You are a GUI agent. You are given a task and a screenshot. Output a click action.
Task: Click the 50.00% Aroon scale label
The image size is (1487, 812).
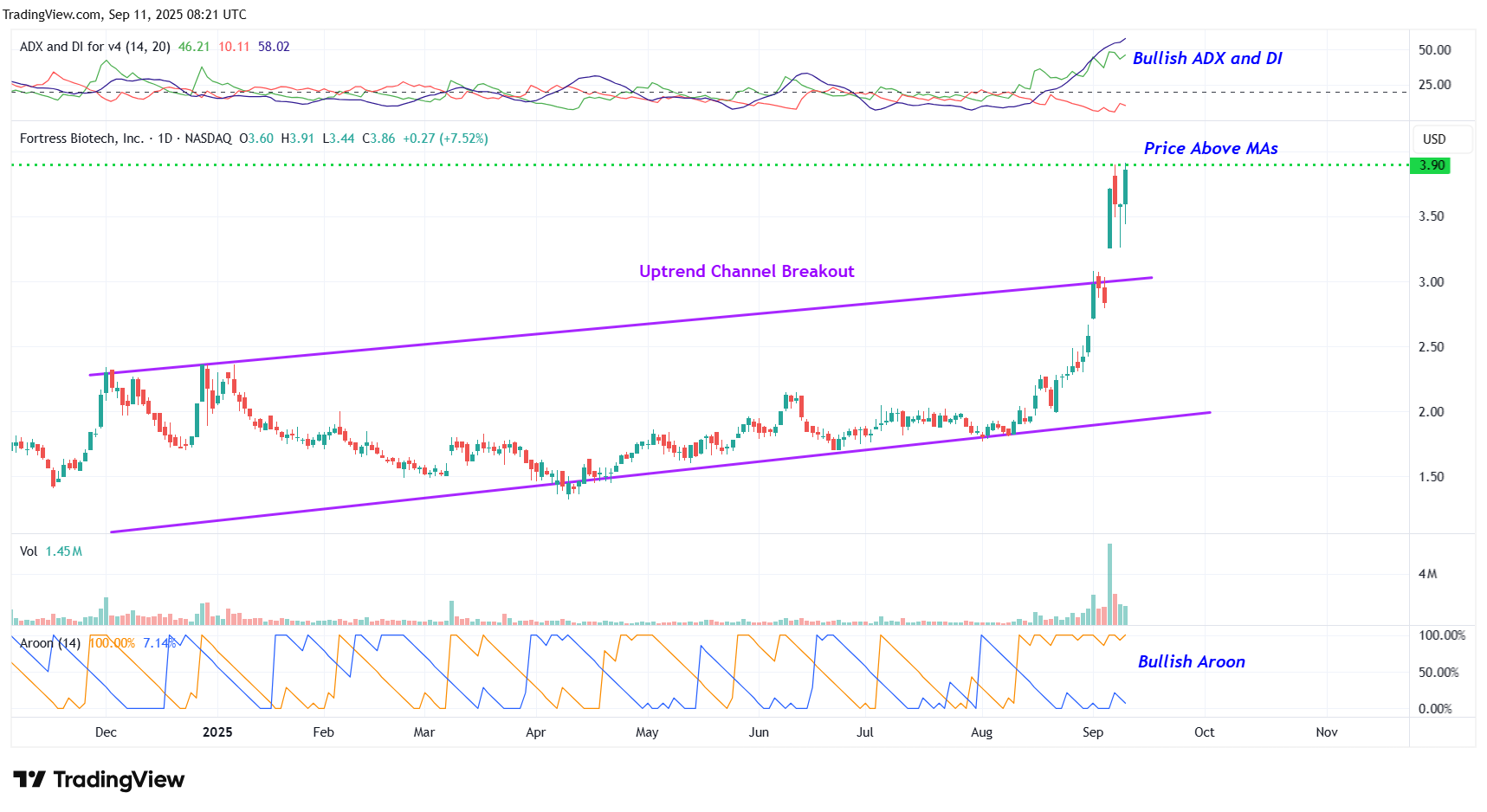point(1439,673)
